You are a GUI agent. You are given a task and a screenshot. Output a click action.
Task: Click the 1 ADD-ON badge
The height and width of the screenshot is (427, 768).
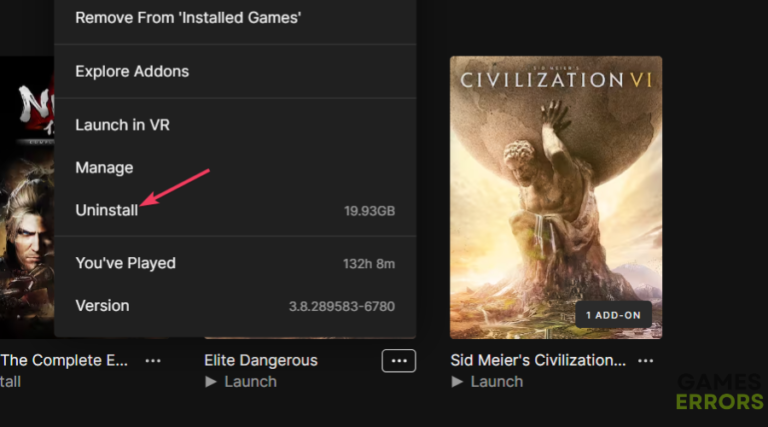(x=613, y=315)
